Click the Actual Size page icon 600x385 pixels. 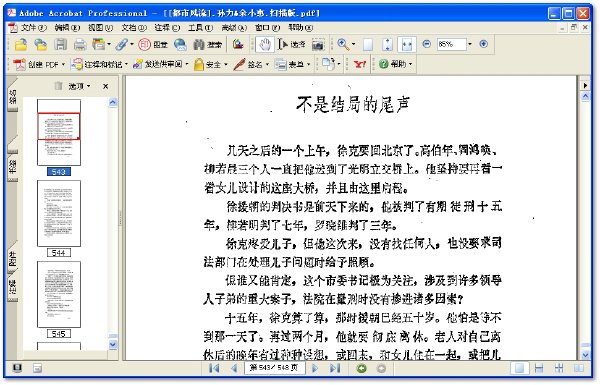point(368,45)
